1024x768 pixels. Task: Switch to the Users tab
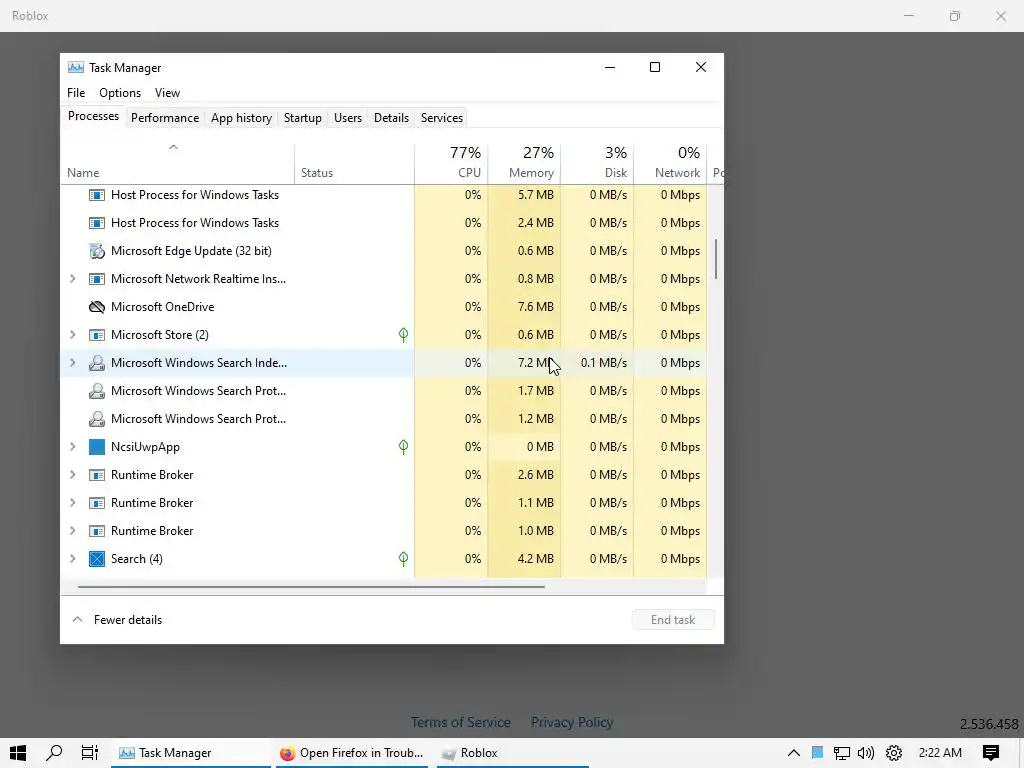(x=347, y=118)
